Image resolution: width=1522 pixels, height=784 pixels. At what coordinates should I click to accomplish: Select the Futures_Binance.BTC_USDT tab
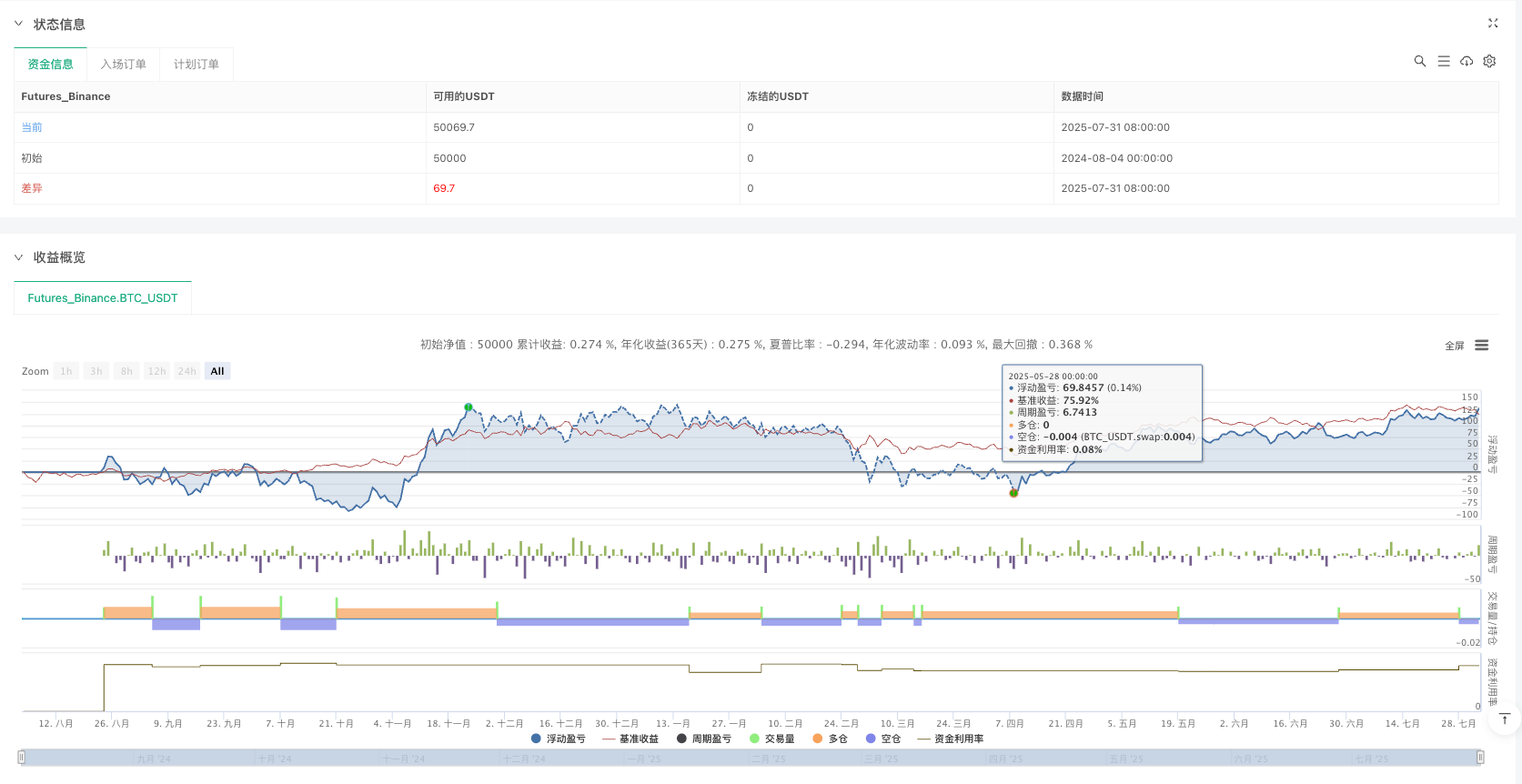[x=103, y=297]
